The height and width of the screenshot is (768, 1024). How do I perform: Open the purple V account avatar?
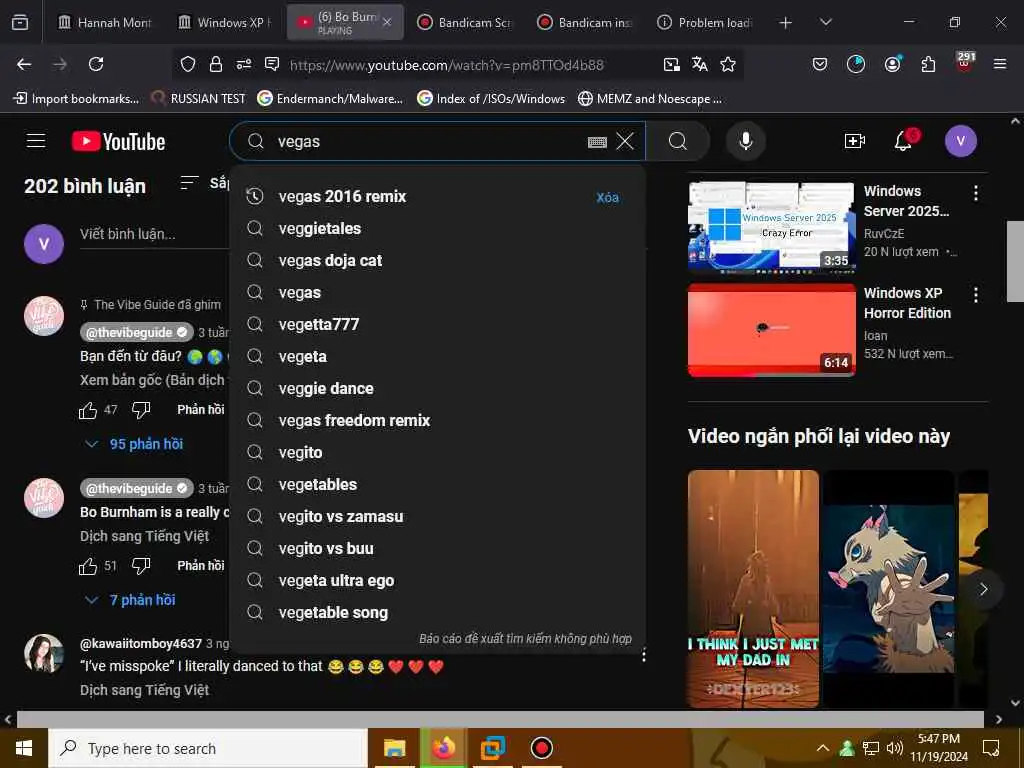[x=960, y=141]
